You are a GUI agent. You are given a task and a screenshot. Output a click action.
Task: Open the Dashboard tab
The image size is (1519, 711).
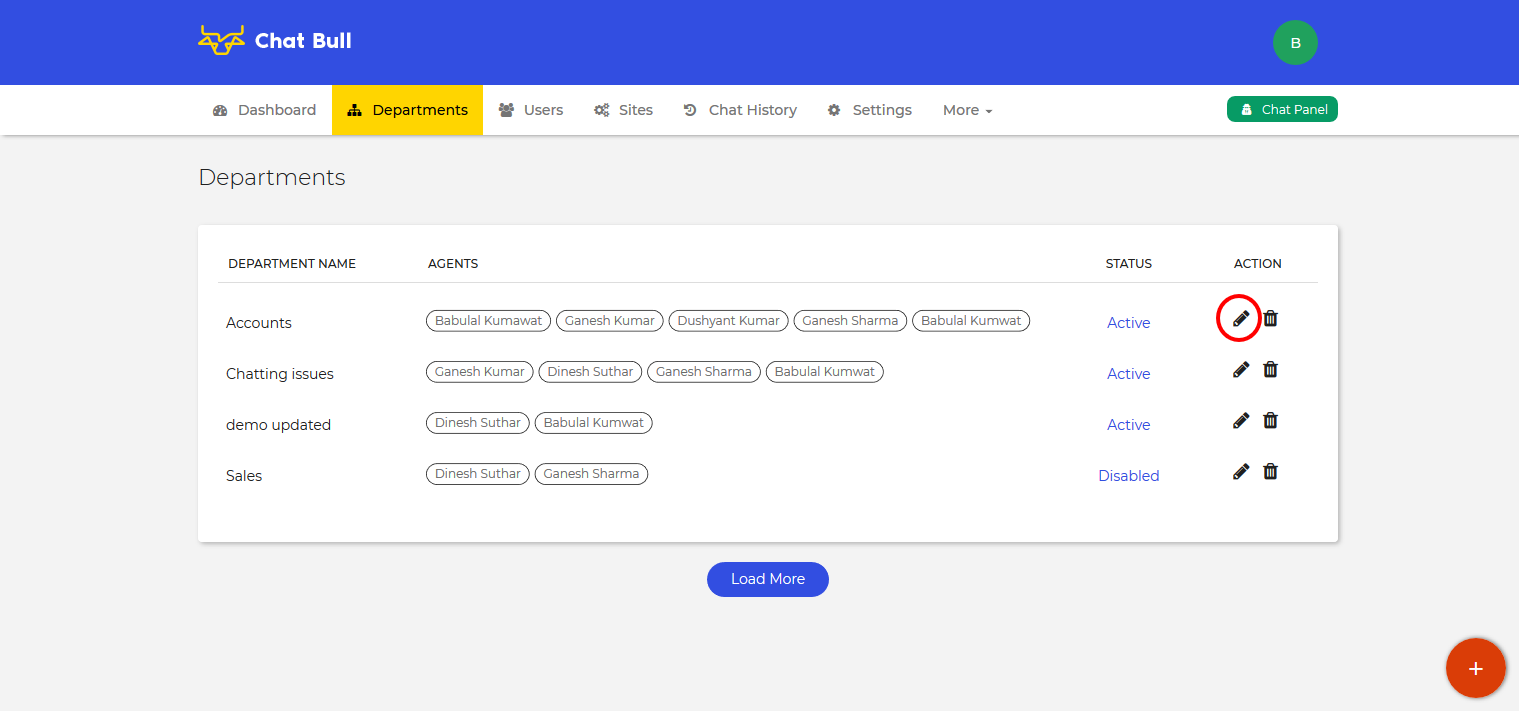pyautogui.click(x=265, y=110)
